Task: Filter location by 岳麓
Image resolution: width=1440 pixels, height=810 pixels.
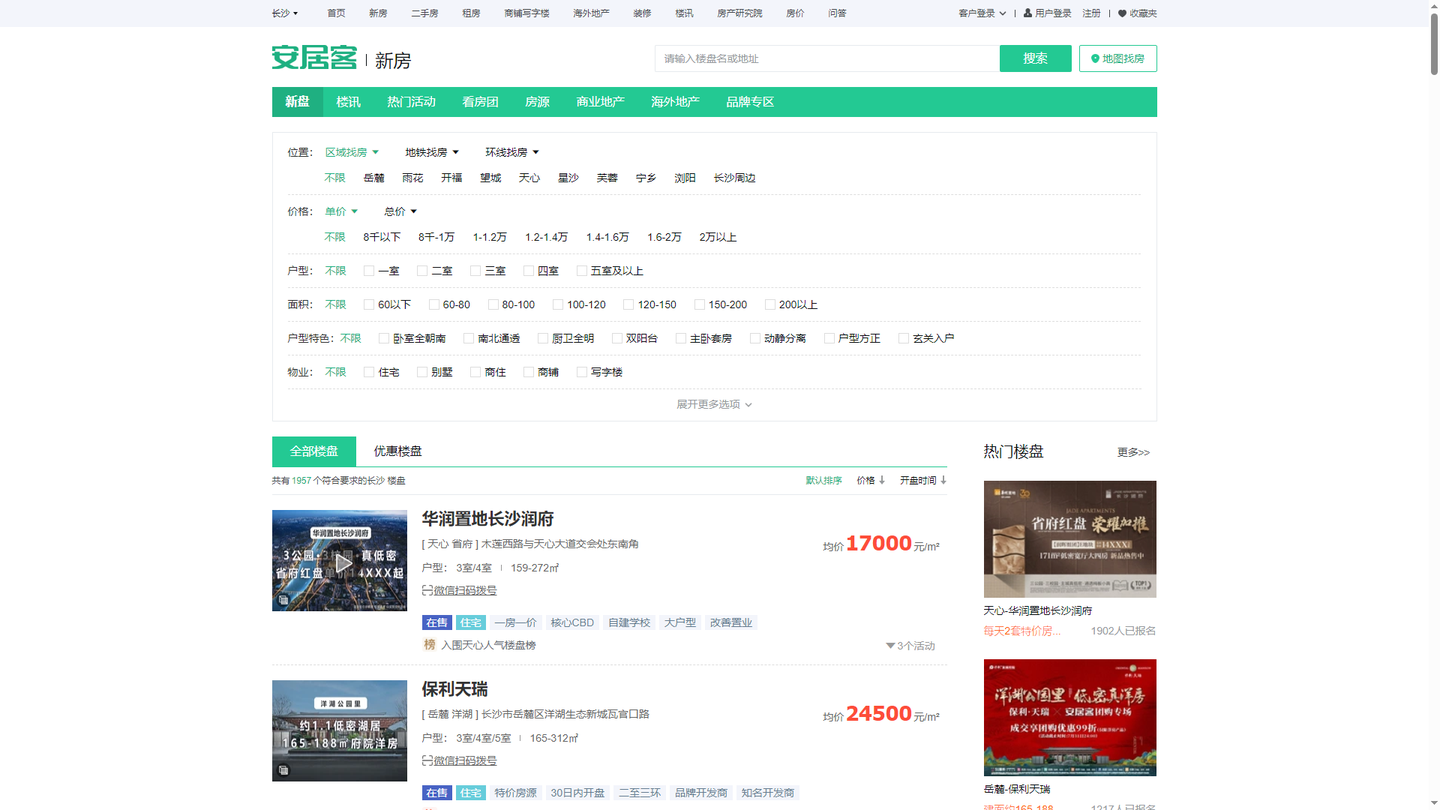Action: [x=374, y=178]
